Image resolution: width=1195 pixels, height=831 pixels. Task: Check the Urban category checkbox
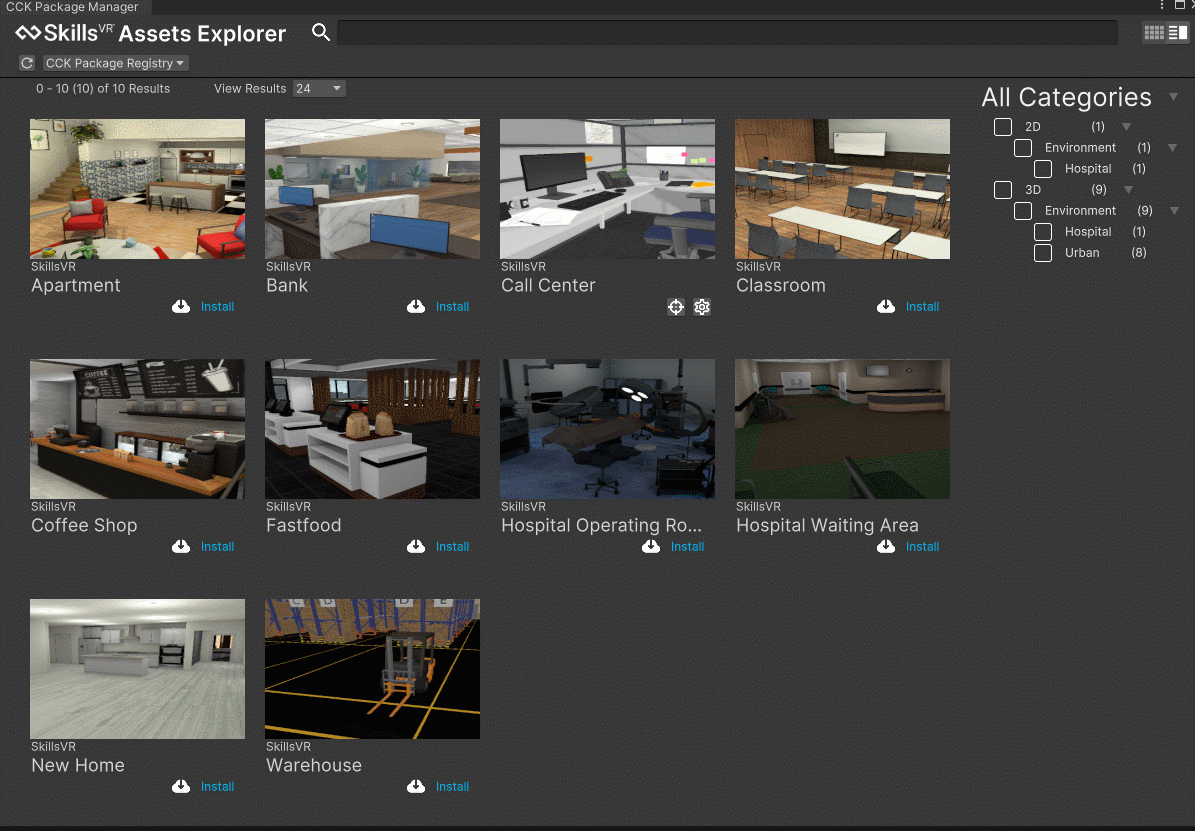[x=1043, y=252]
